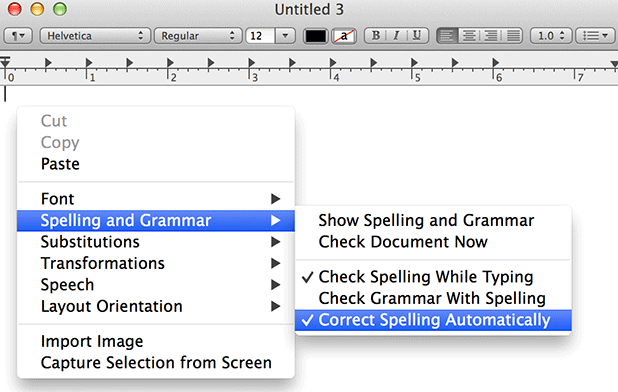Open the Font submenu
Viewport: 618px width, 392px height.
156,199
